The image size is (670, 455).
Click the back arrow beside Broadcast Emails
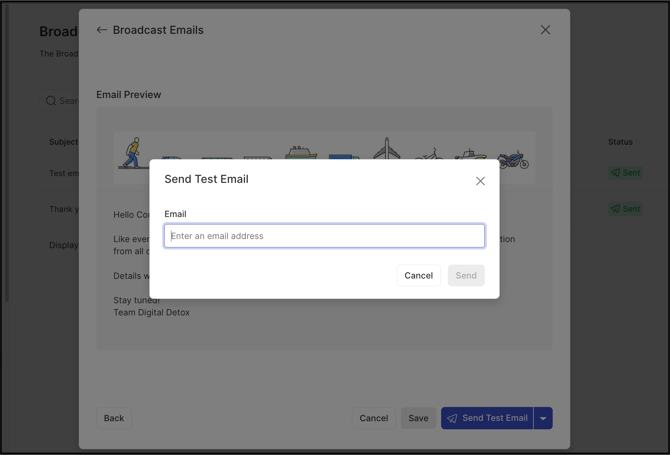click(x=101, y=30)
